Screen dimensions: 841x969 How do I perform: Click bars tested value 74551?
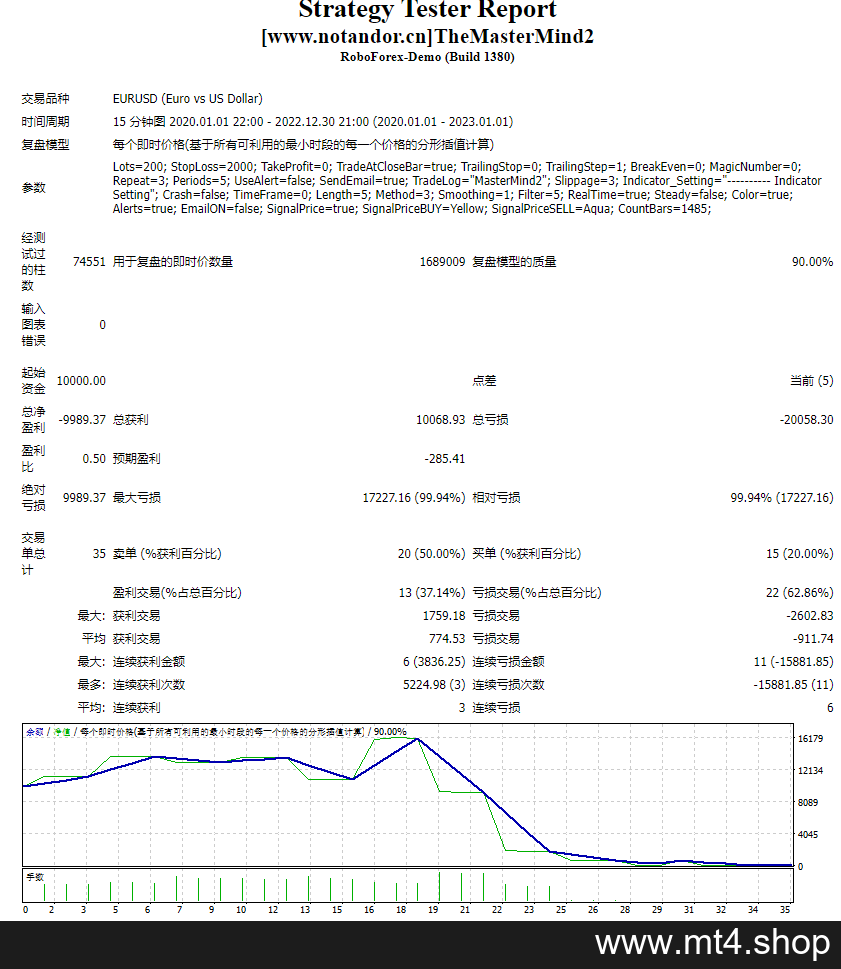point(89,262)
